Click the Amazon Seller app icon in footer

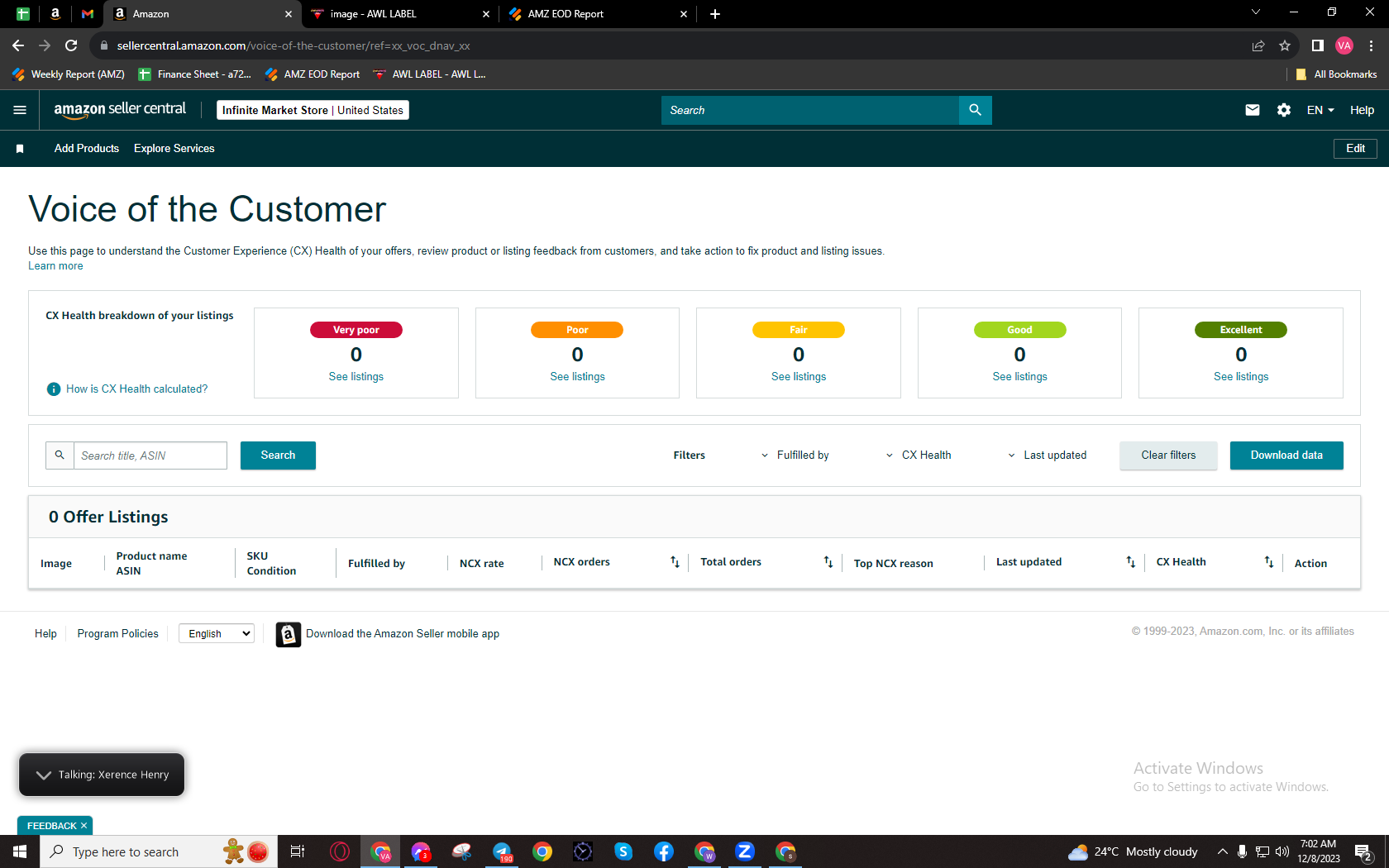click(x=288, y=634)
